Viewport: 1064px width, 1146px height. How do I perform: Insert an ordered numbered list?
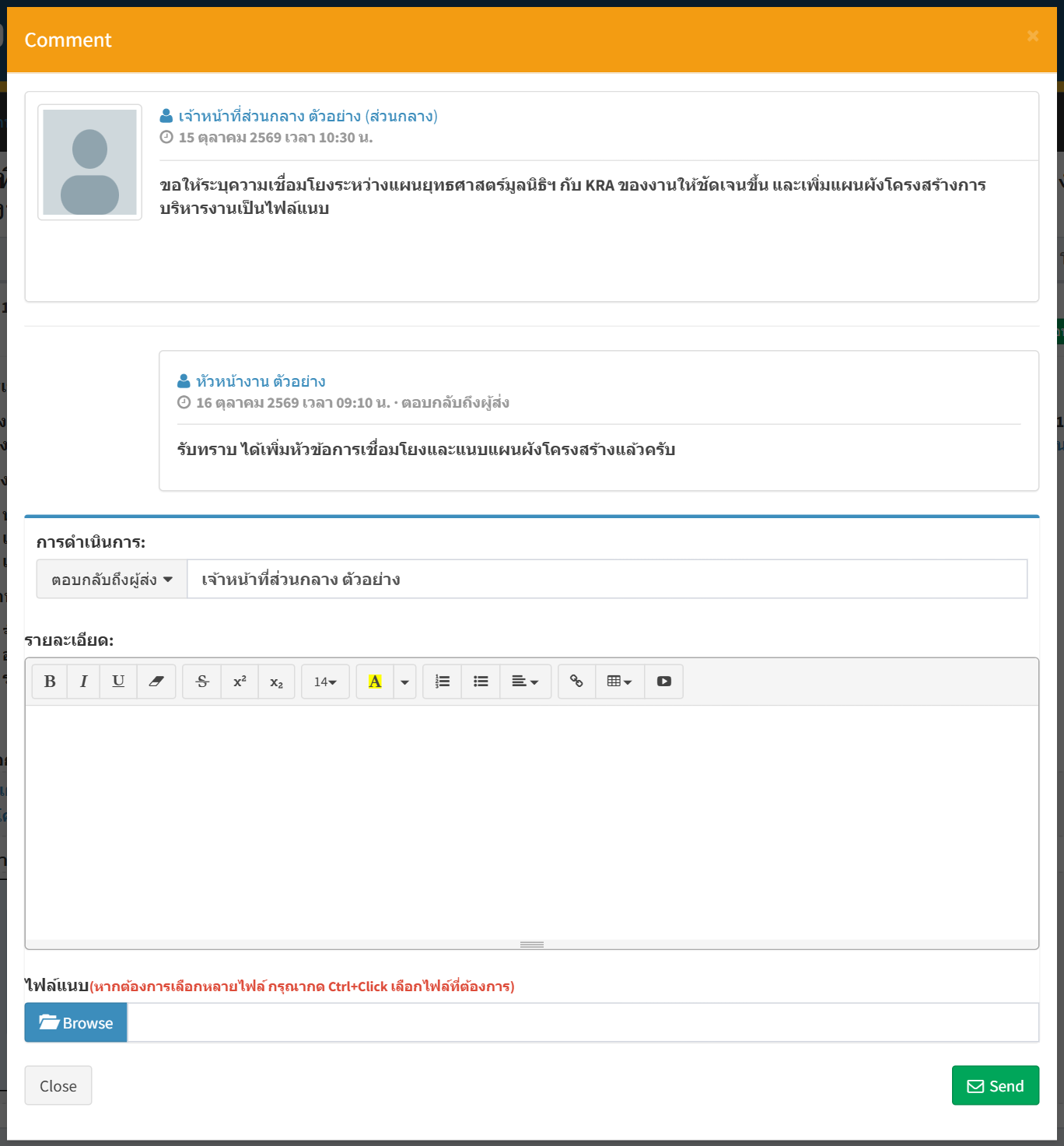443,682
